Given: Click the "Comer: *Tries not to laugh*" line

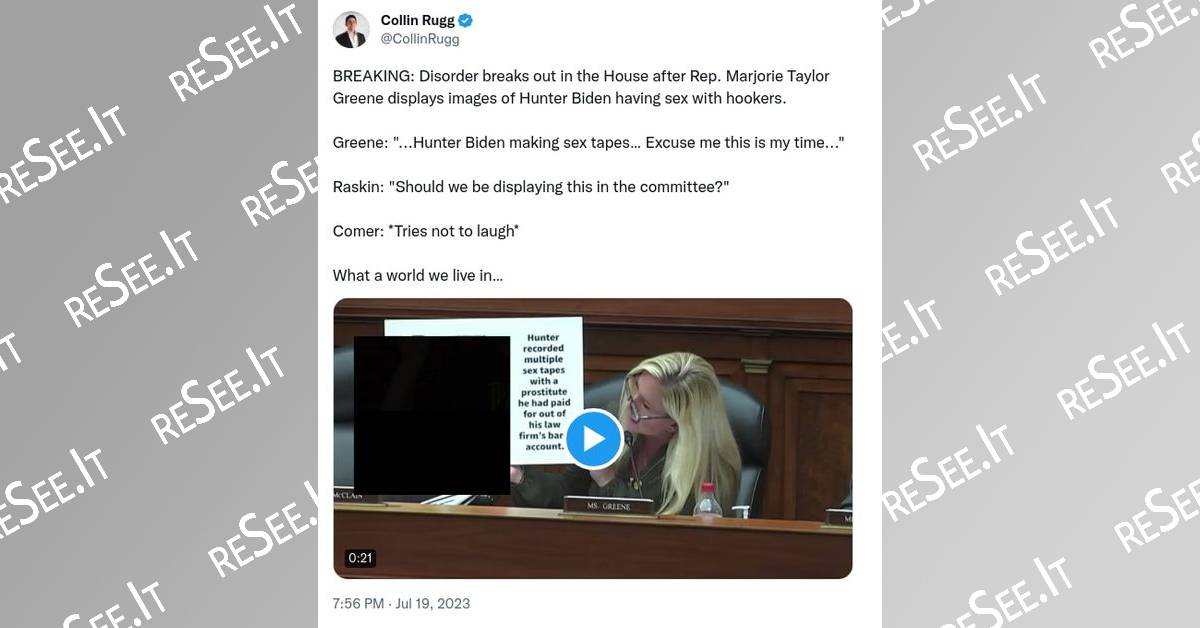Looking at the screenshot, I should (x=426, y=231).
